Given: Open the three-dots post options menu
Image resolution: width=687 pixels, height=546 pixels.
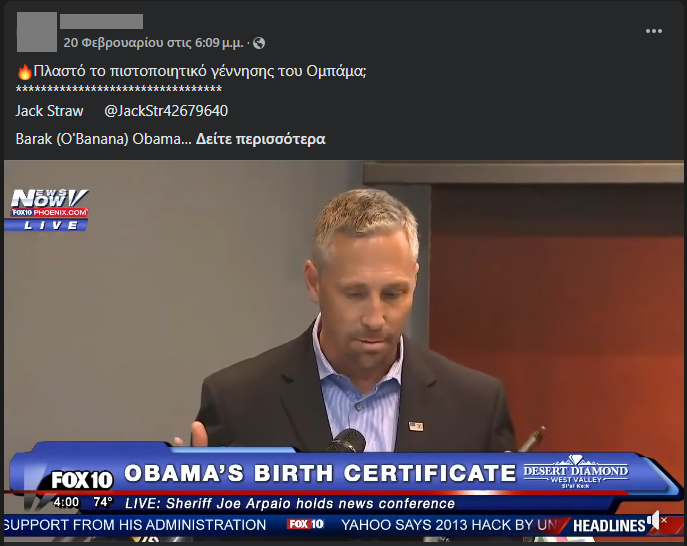Looking at the screenshot, I should coord(653,31).
